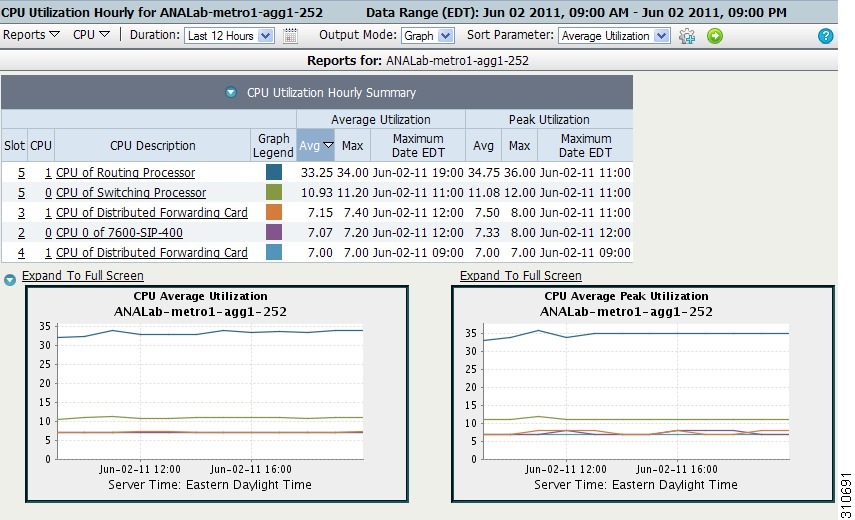Open the Duration dropdown showing Last 12 Hours
Image resolution: width=855 pixels, height=520 pixels.
coord(229,36)
